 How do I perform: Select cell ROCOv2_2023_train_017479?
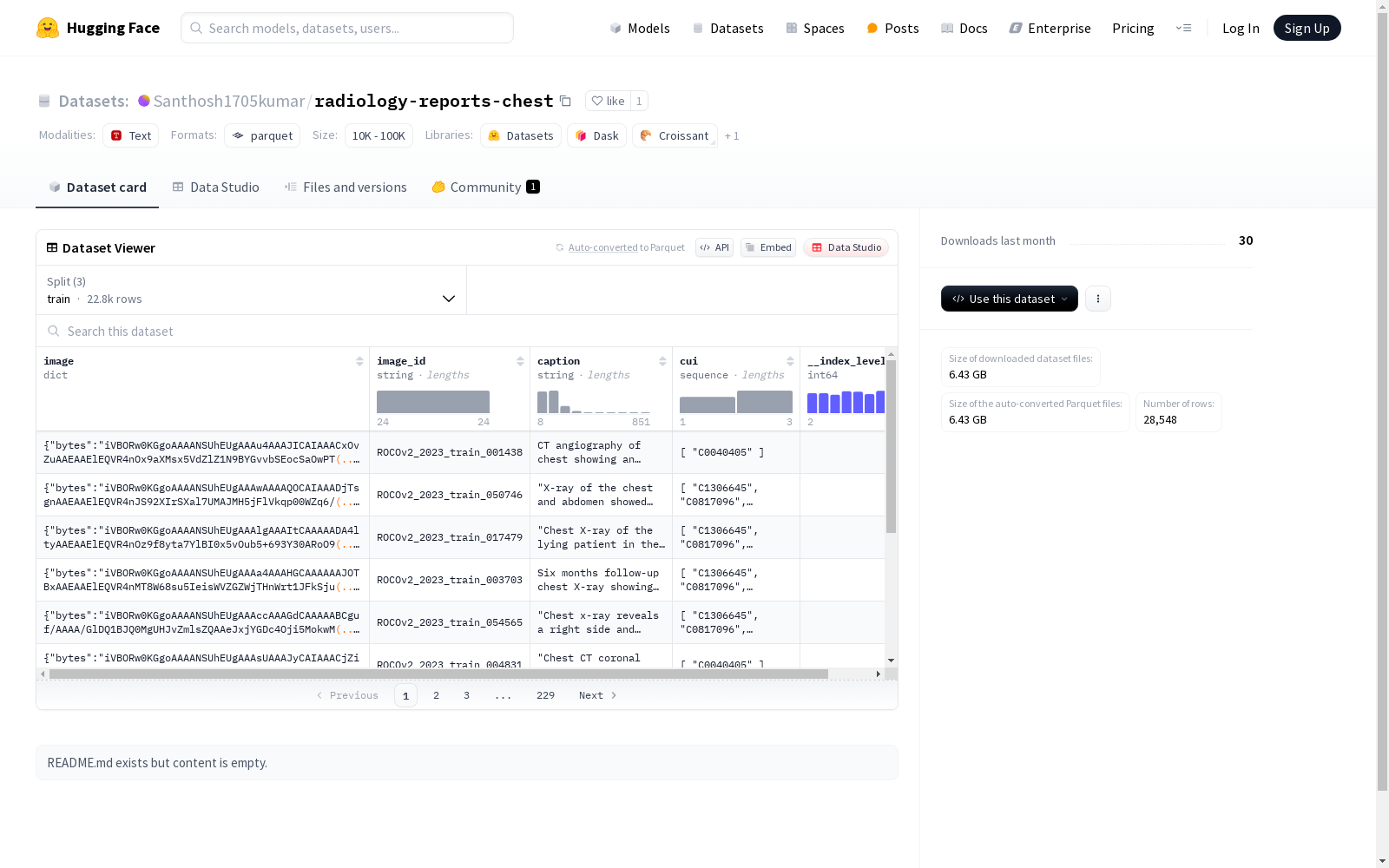(450, 537)
